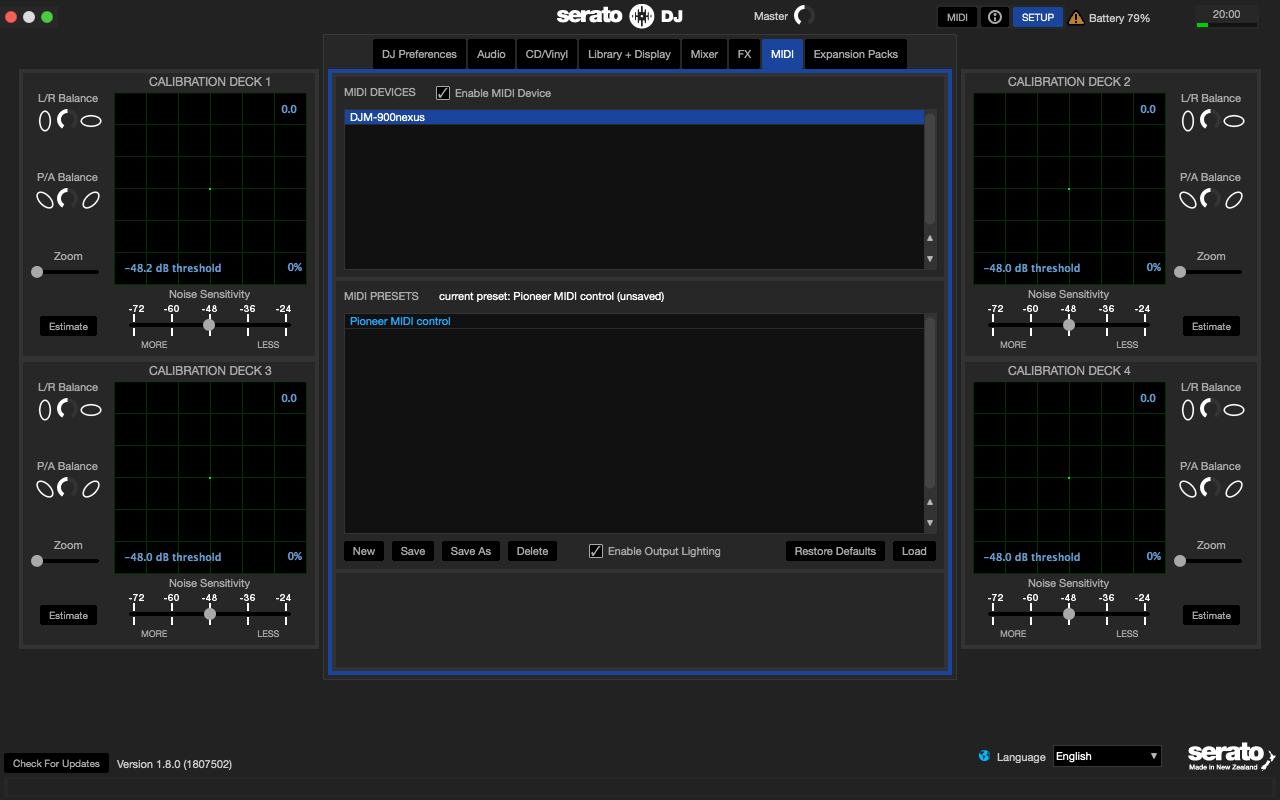
Task: Select Library + Display tab
Action: pos(629,54)
